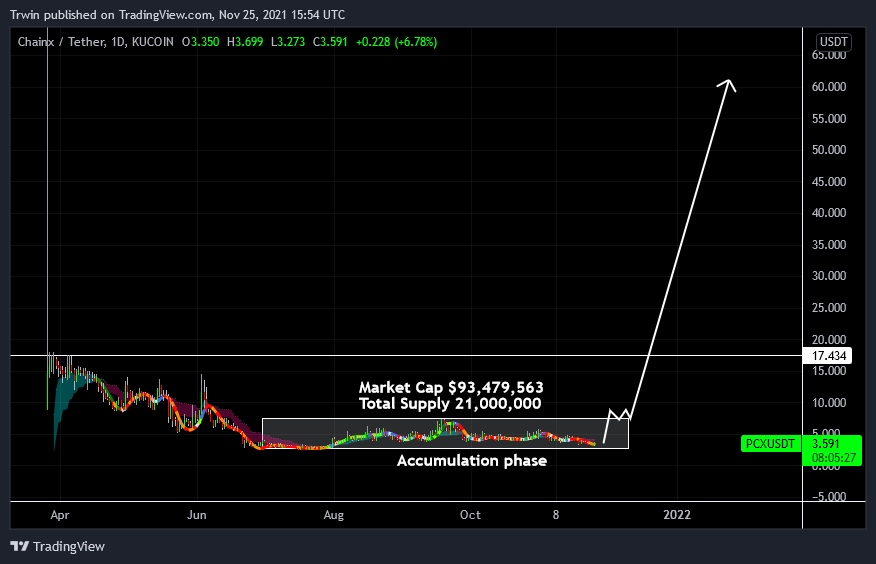The image size is (876, 564).
Task: Click the 3.591 current price label
Action: pyautogui.click(x=826, y=444)
